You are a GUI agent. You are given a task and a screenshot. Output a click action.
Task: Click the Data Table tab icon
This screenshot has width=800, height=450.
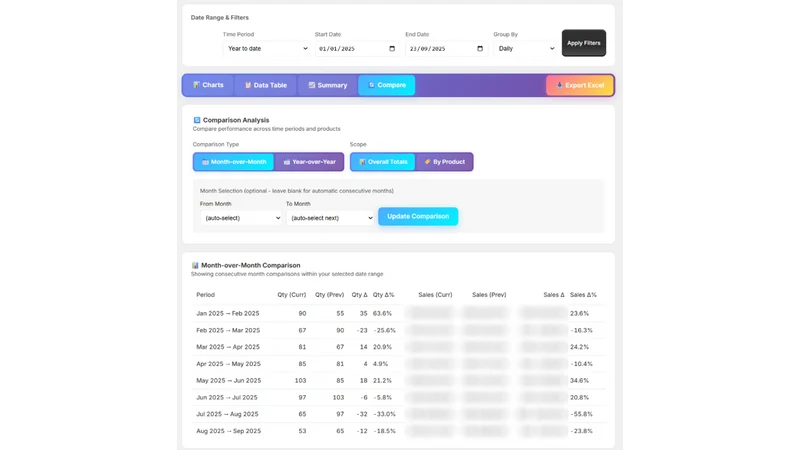[x=248, y=85]
